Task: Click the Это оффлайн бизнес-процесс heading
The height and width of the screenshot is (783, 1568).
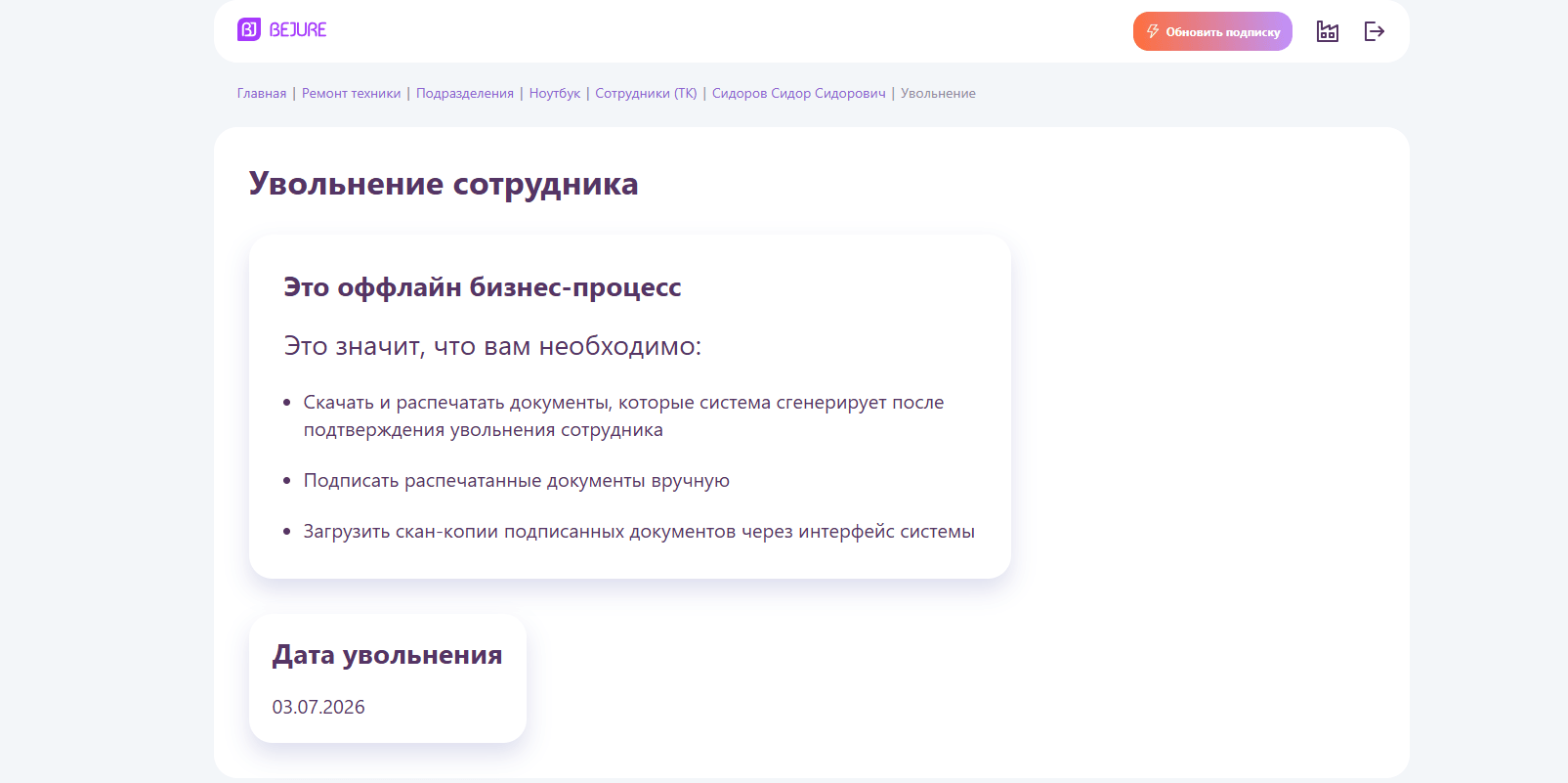Action: (x=483, y=287)
